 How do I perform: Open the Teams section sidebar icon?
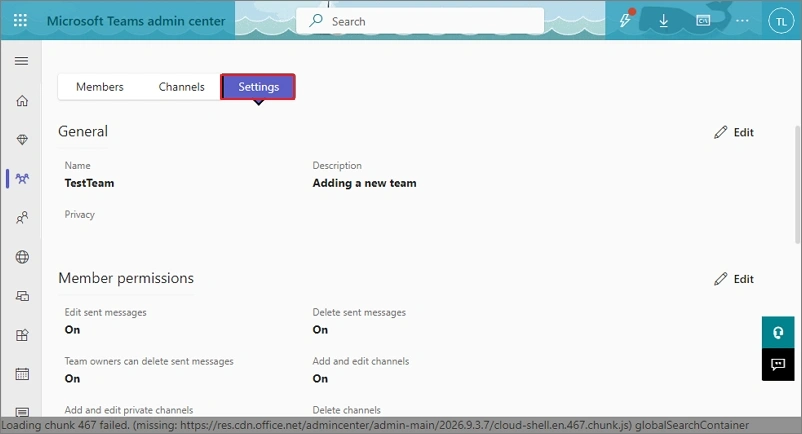(22, 178)
